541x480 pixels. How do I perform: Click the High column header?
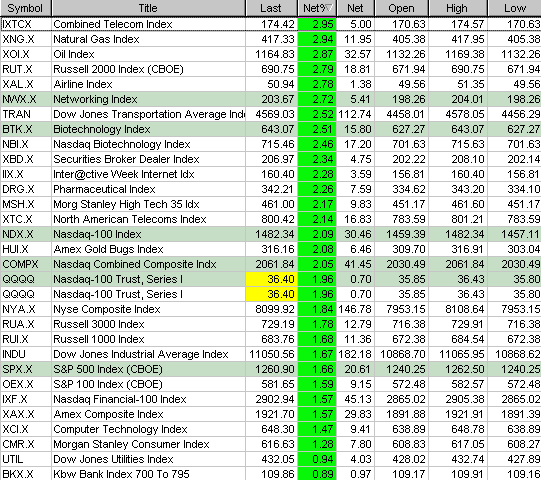coord(458,8)
